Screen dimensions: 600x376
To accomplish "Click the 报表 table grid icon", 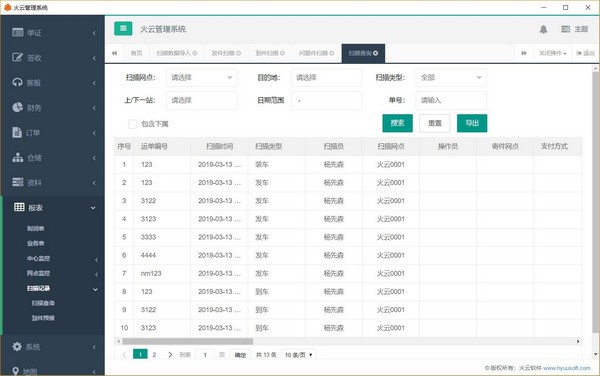I will coord(19,207).
